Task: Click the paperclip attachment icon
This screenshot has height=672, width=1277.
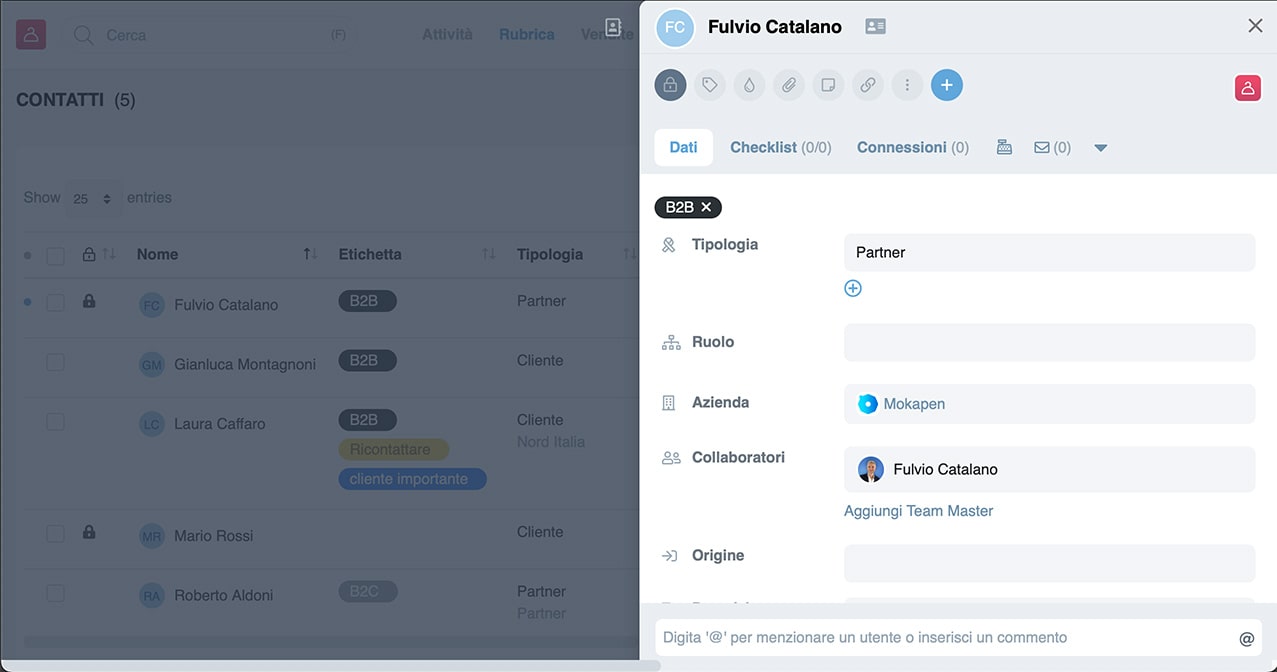Action: click(789, 85)
